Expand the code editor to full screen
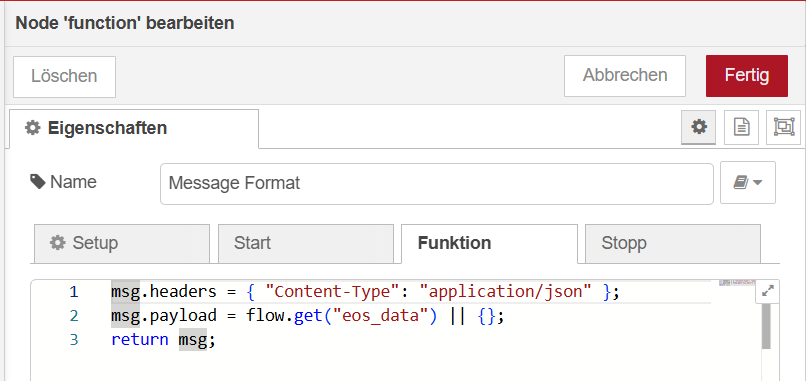The width and height of the screenshot is (806, 381). 767,292
